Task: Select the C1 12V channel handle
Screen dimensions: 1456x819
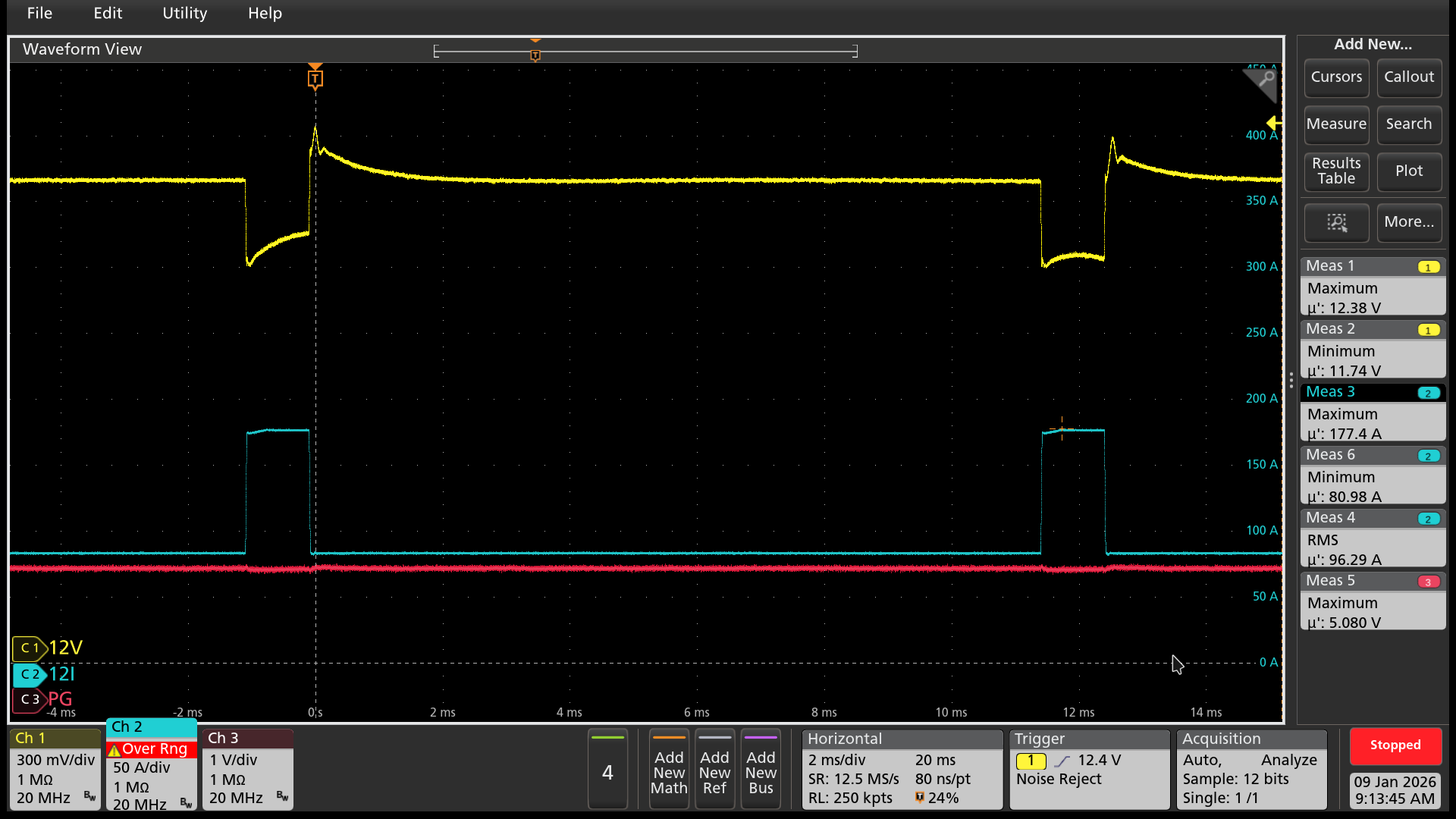Action: tap(30, 648)
